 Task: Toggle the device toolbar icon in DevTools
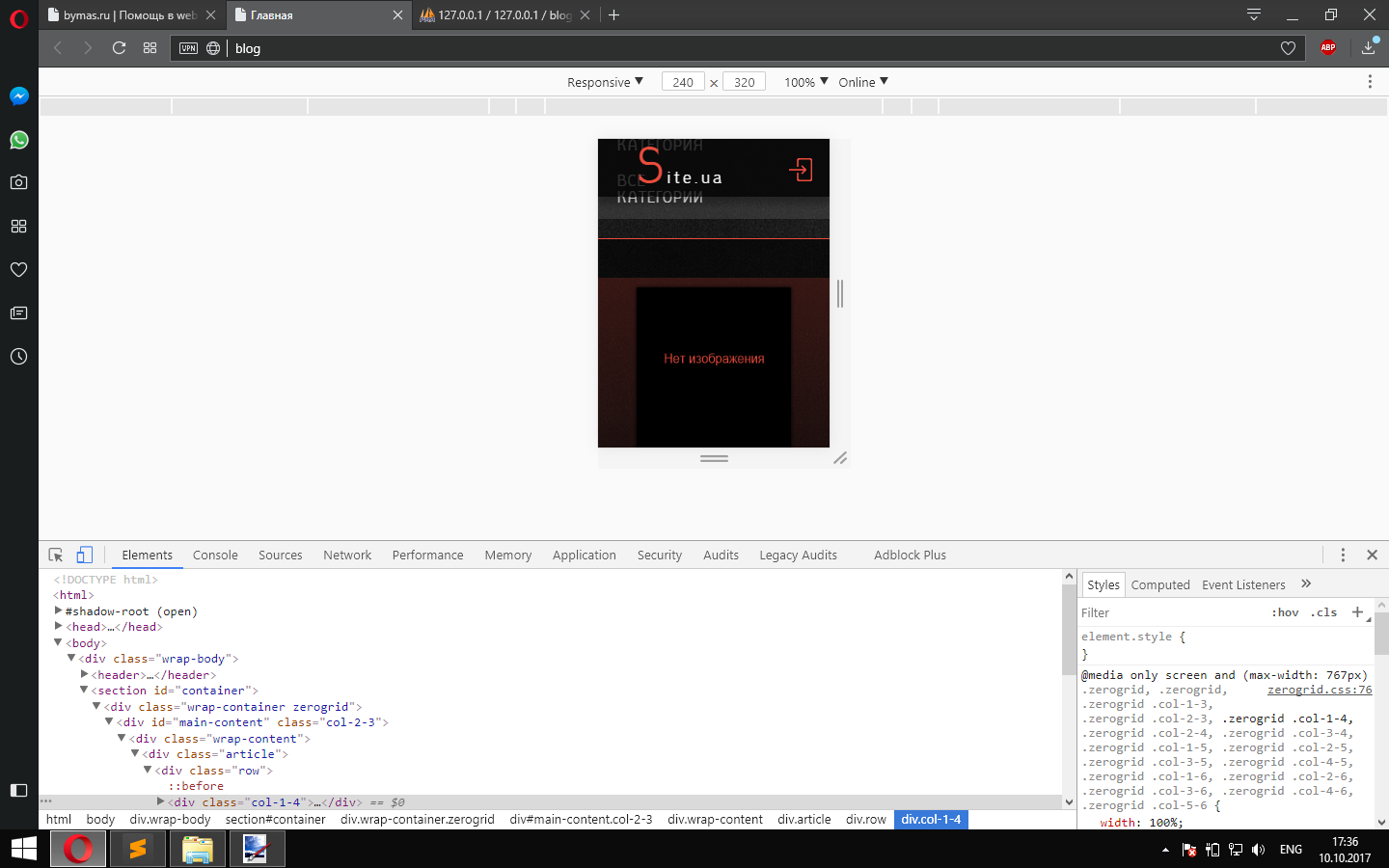coord(85,555)
